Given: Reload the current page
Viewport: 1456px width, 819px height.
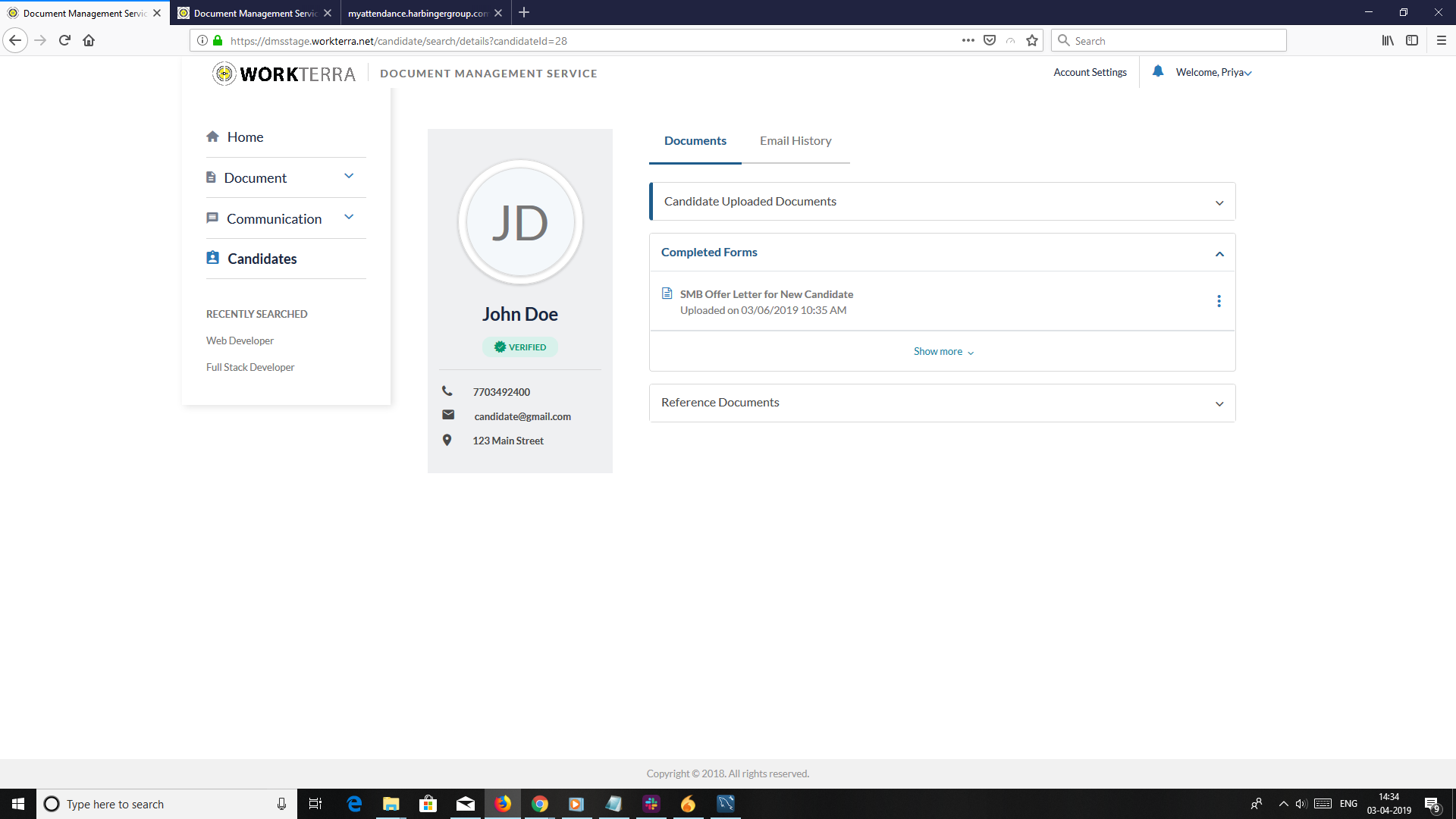Looking at the screenshot, I should pos(64,41).
